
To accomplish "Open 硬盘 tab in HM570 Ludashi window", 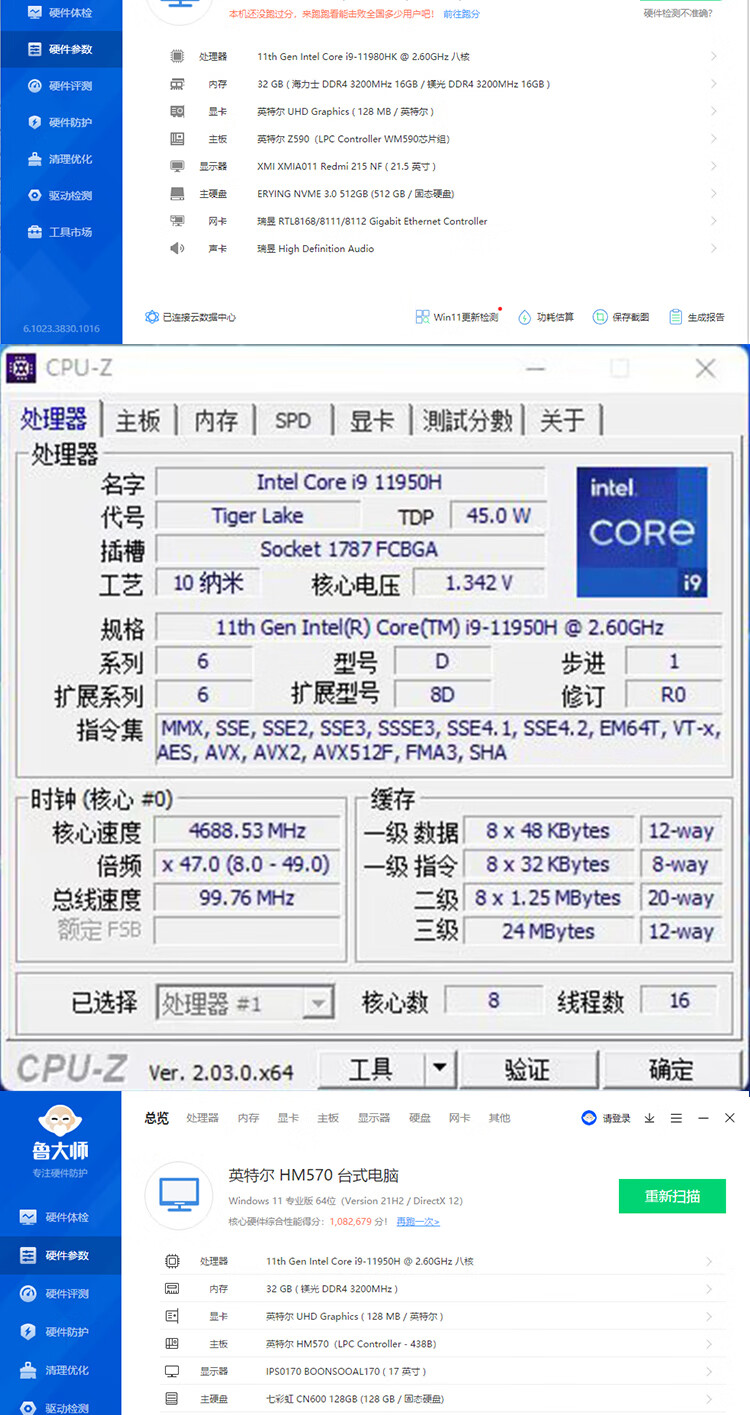I will point(420,1118).
